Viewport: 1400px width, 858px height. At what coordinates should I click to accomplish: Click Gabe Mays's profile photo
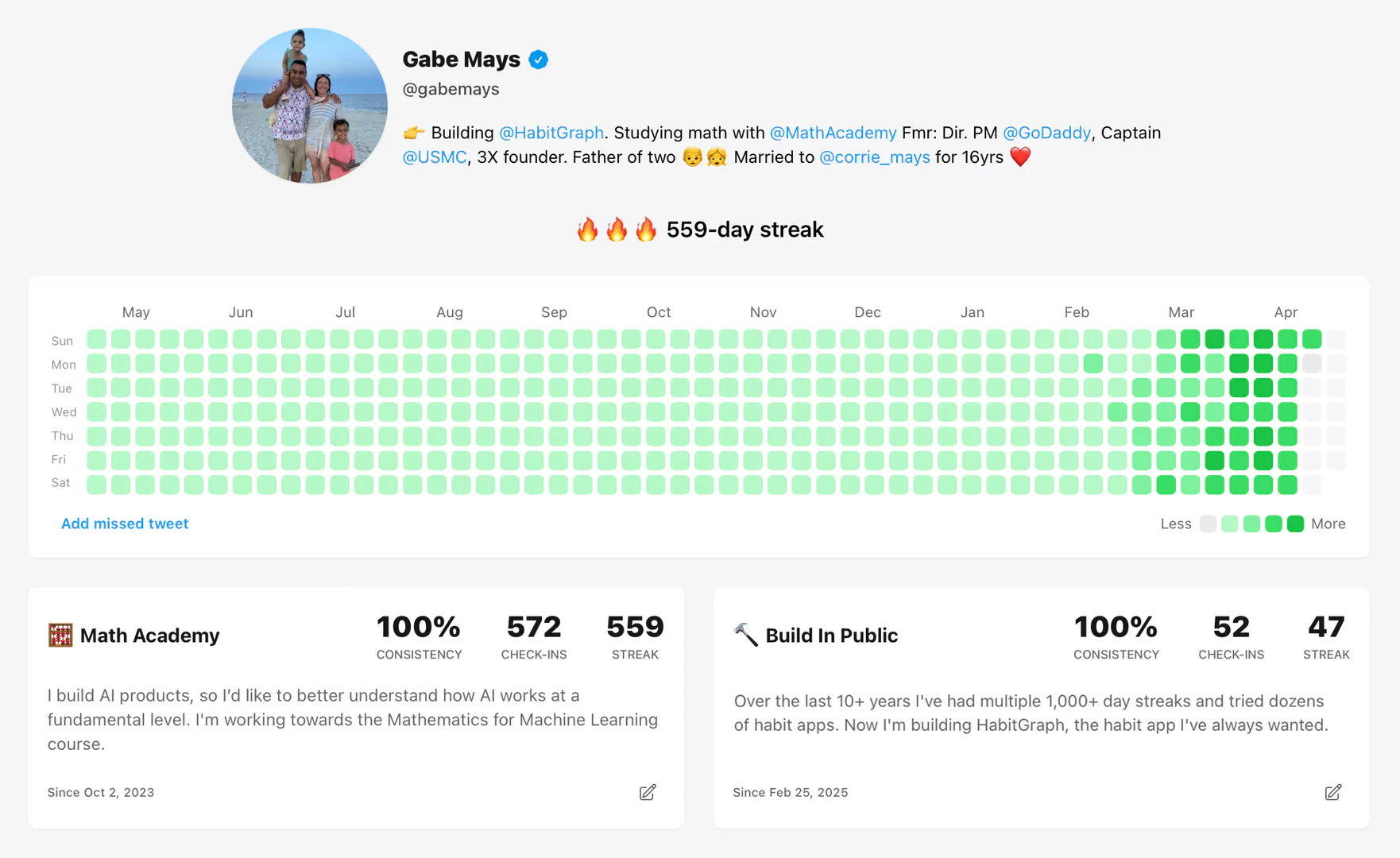(x=310, y=106)
